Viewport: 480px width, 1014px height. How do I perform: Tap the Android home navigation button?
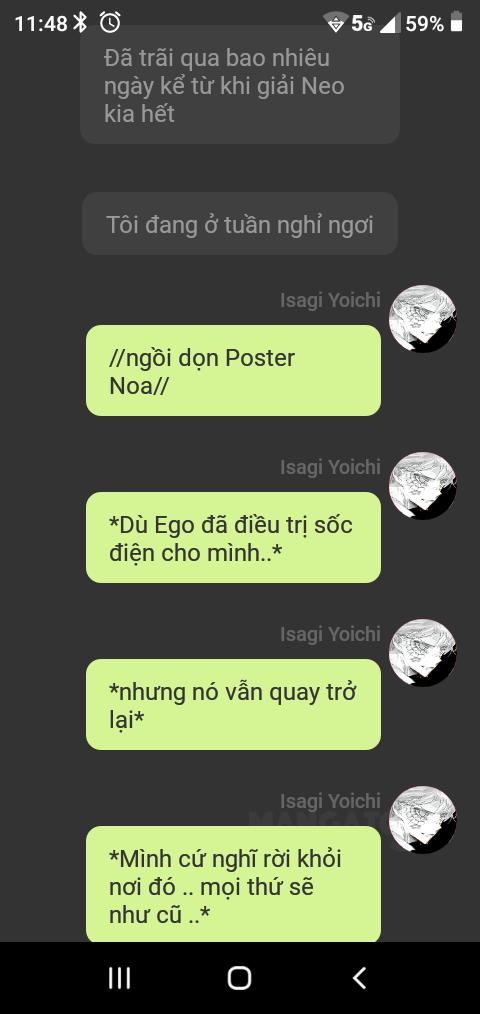coord(239,978)
